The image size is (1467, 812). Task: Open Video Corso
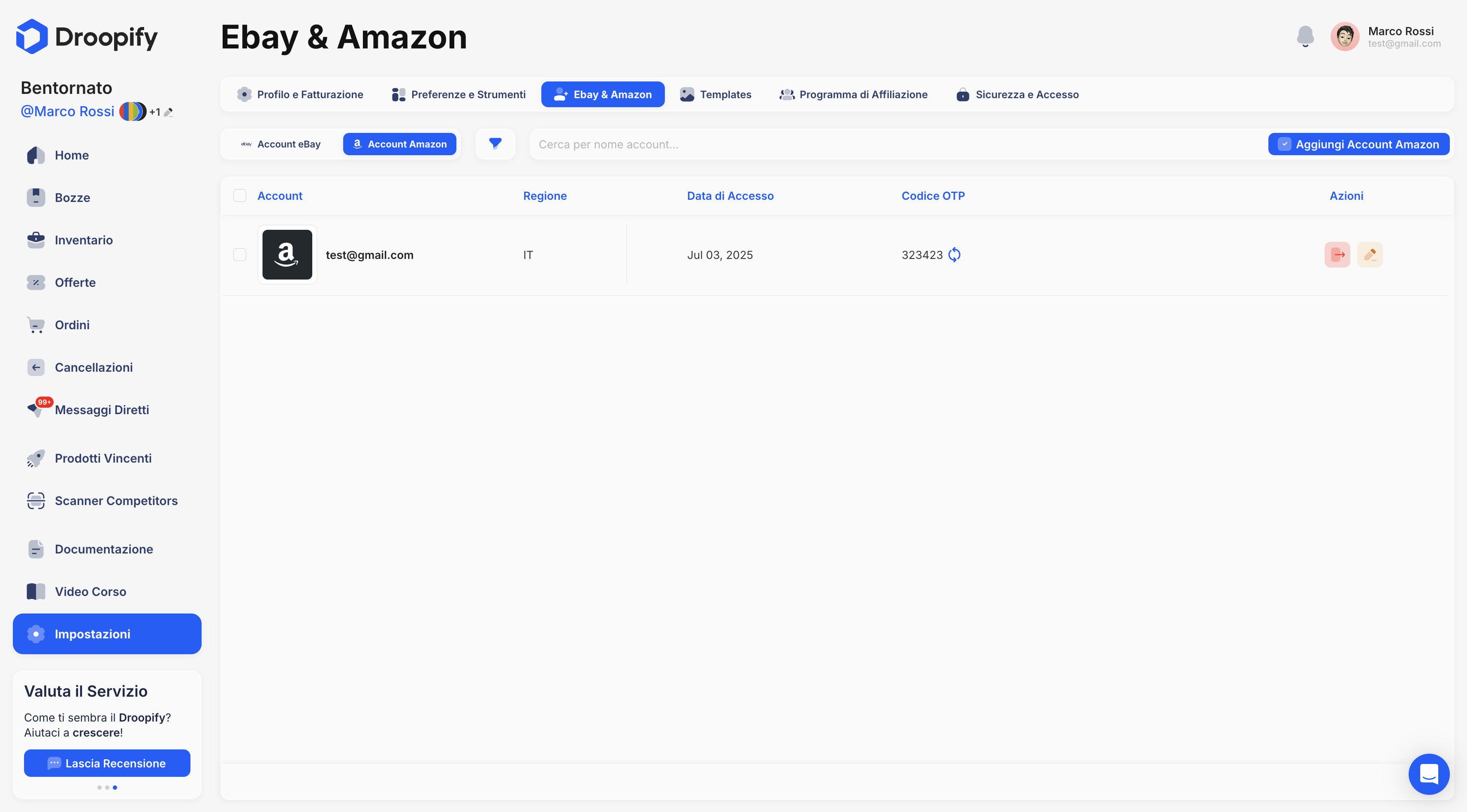point(107,591)
